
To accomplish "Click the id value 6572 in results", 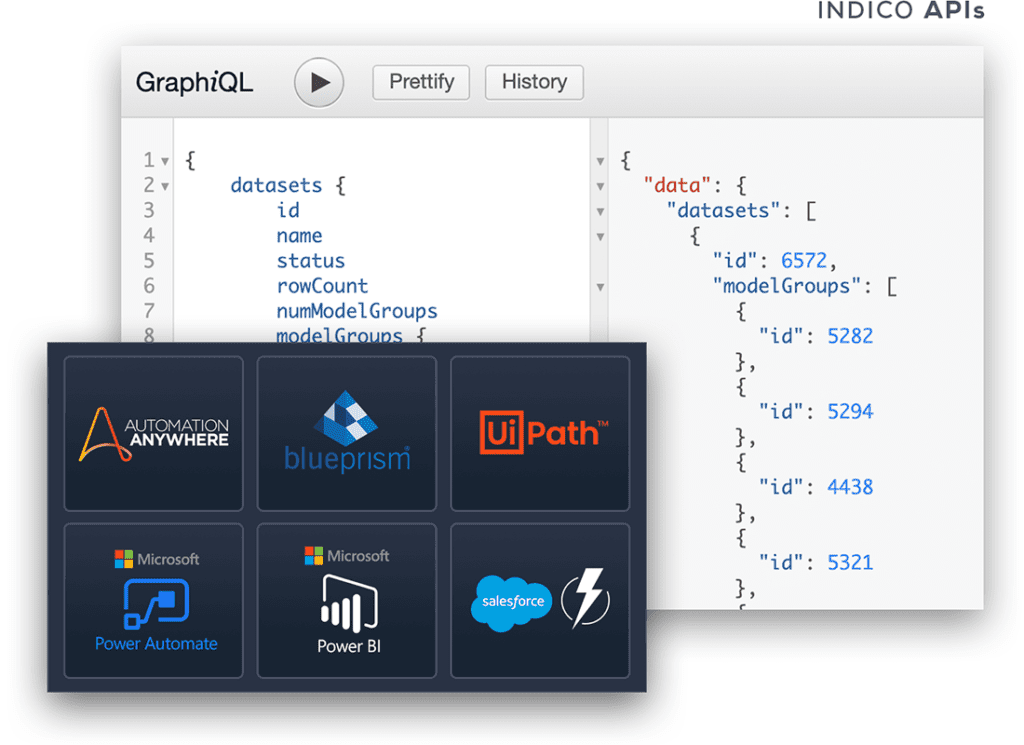I will (804, 261).
